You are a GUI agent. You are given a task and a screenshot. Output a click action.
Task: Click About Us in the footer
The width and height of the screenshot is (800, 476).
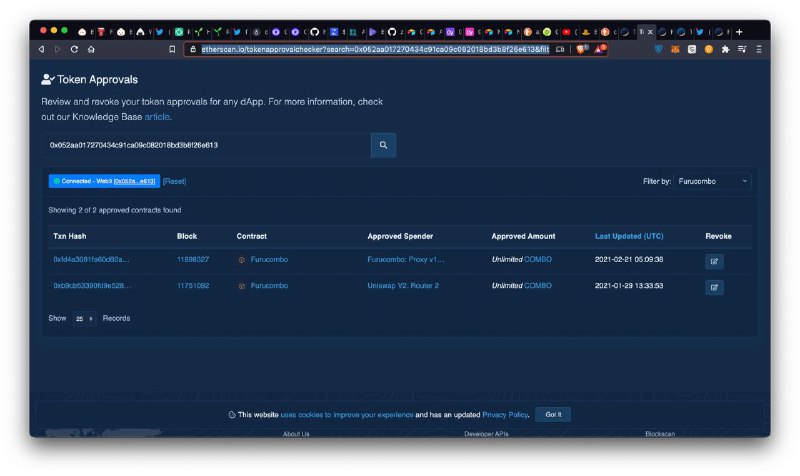tap(296, 434)
